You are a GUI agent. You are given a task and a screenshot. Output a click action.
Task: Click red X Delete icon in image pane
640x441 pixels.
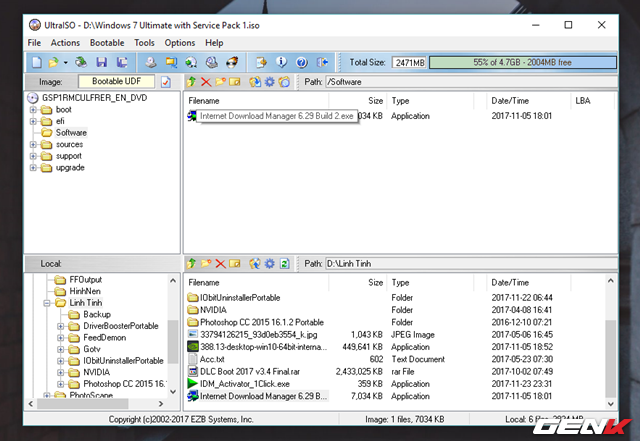coord(206,82)
